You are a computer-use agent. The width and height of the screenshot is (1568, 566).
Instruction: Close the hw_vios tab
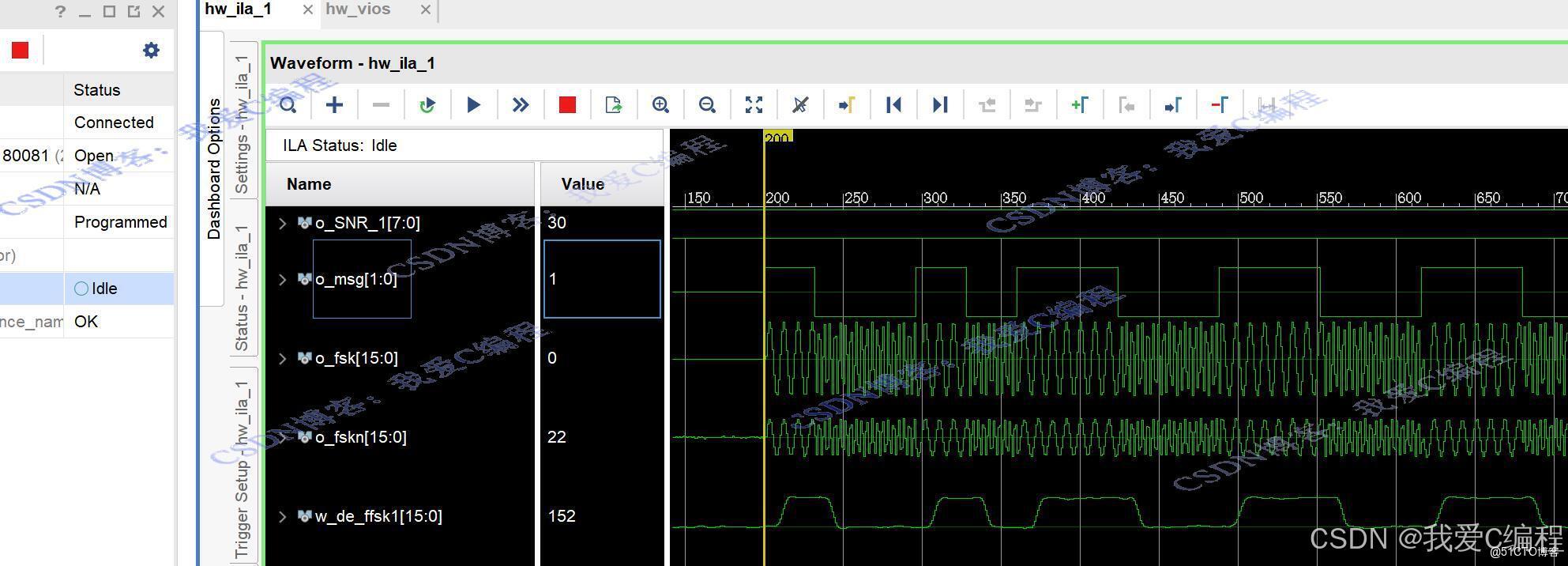(x=426, y=9)
